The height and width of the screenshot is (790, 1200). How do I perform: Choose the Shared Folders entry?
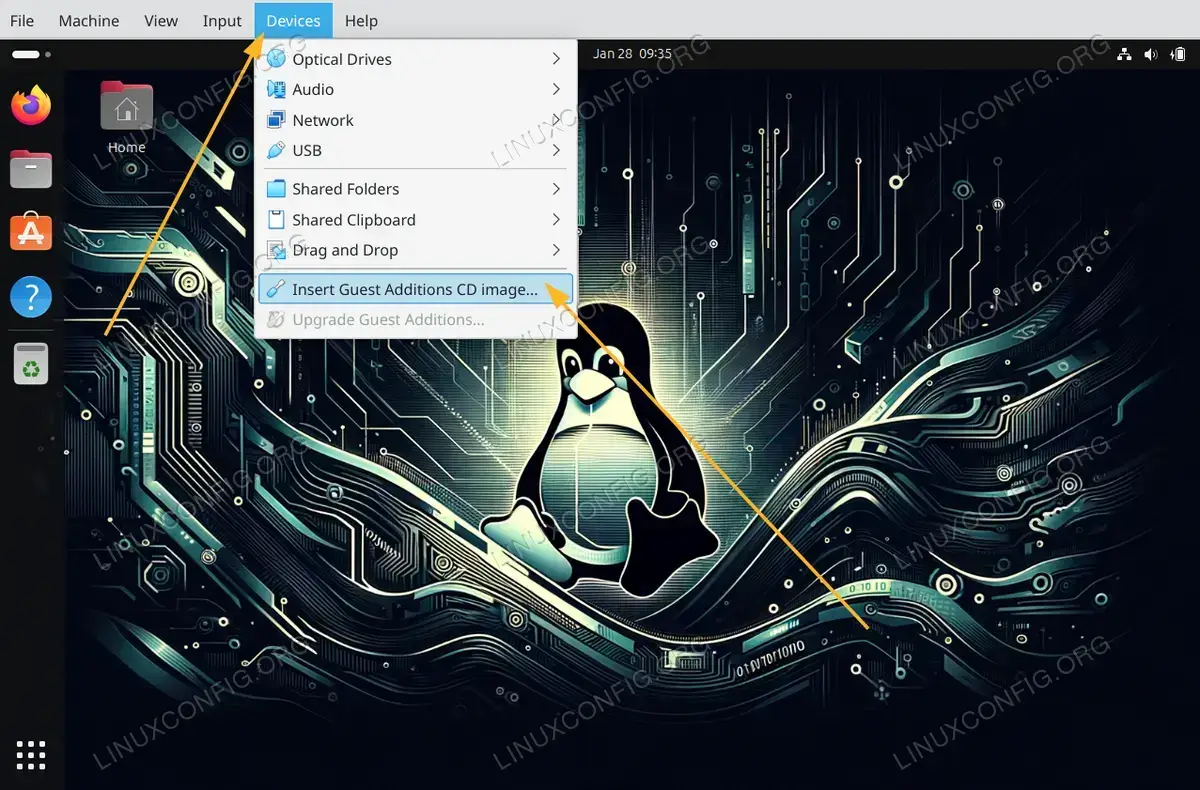(416, 189)
